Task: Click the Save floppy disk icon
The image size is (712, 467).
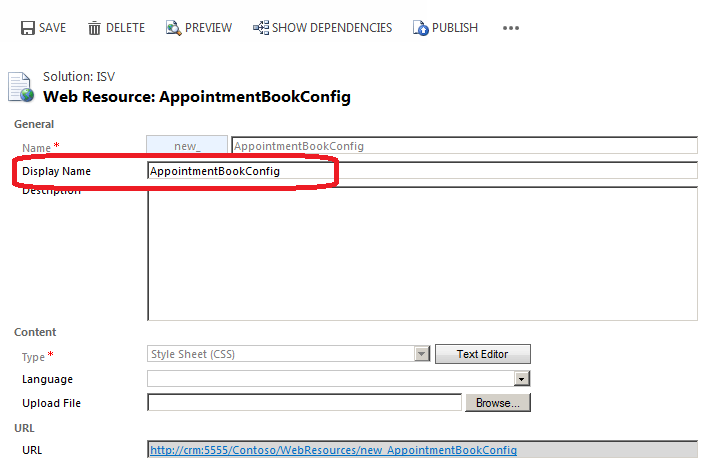Action: click(28, 28)
